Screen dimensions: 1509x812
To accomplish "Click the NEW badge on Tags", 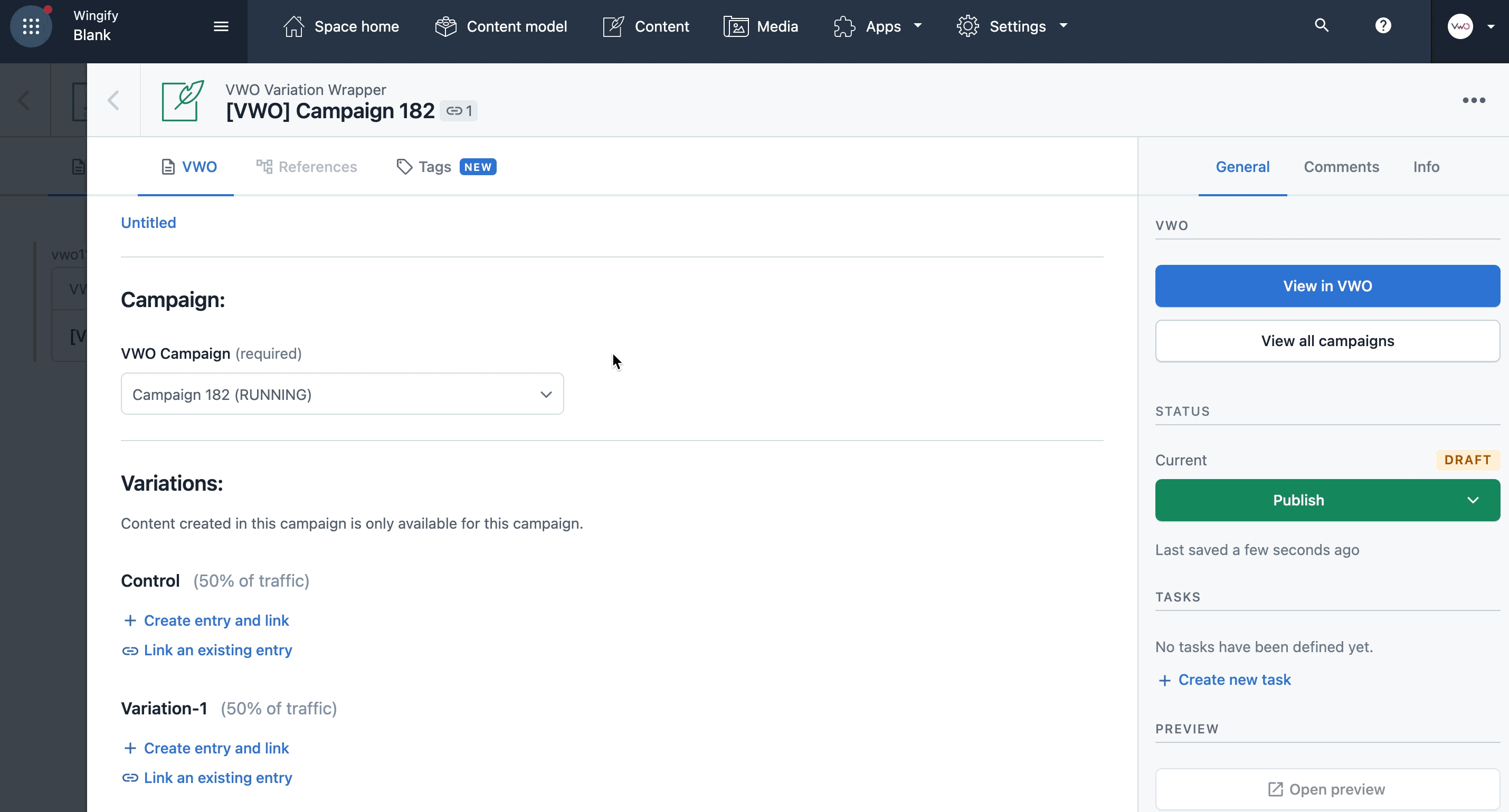I will point(478,167).
